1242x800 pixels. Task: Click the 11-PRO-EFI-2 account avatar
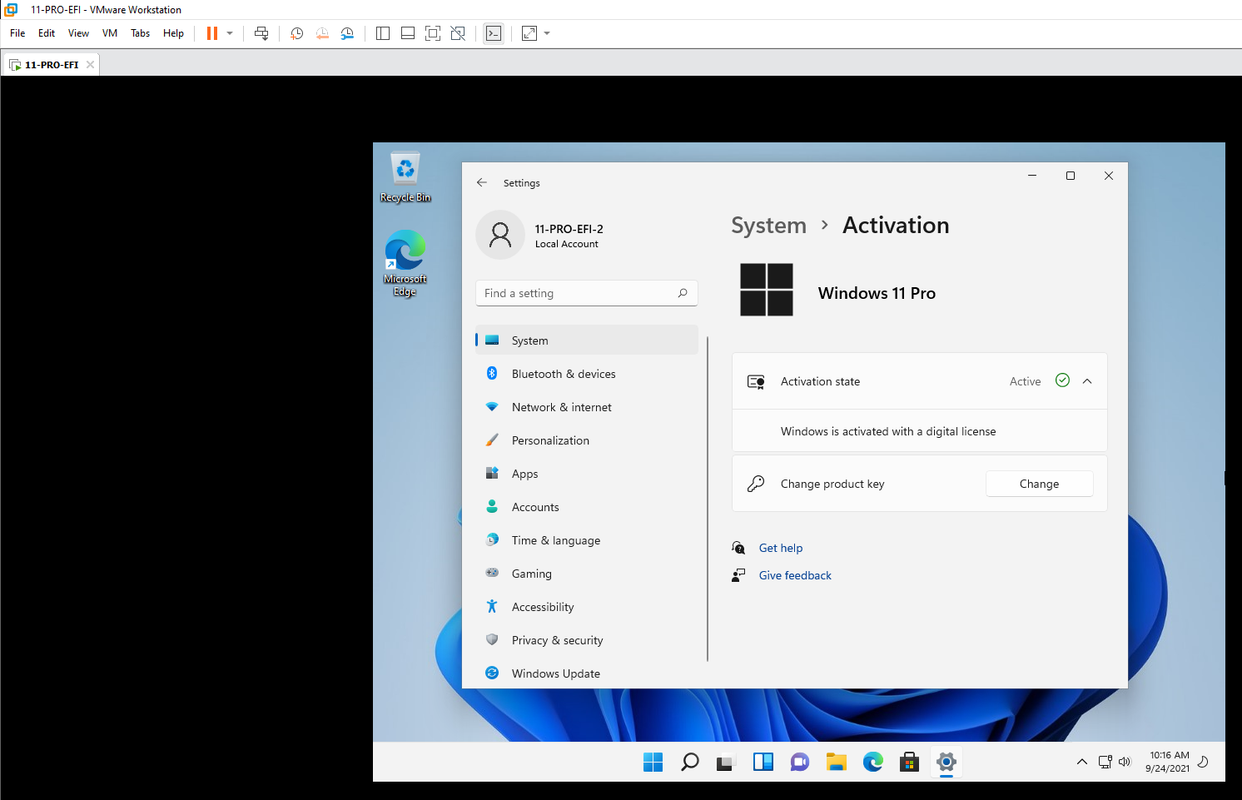(x=500, y=235)
